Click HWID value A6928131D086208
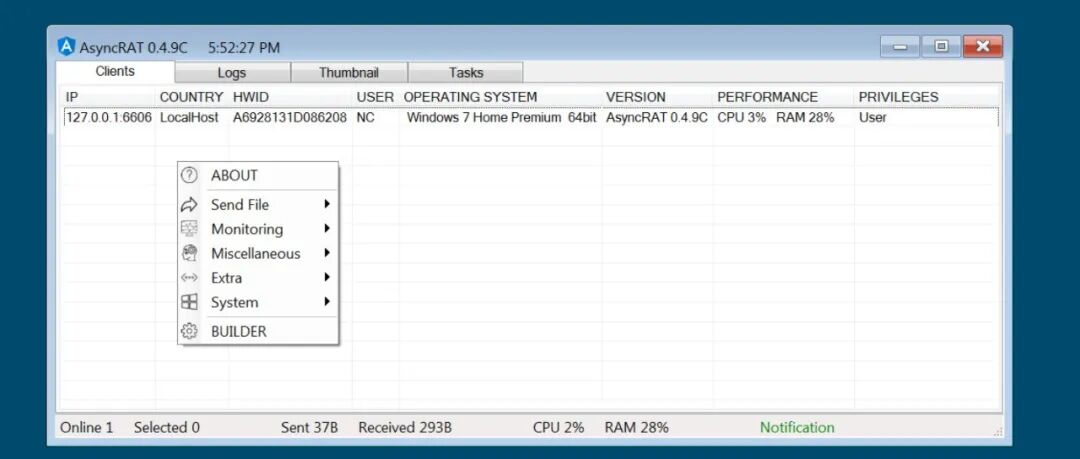This screenshot has height=459, width=1080. [290, 118]
